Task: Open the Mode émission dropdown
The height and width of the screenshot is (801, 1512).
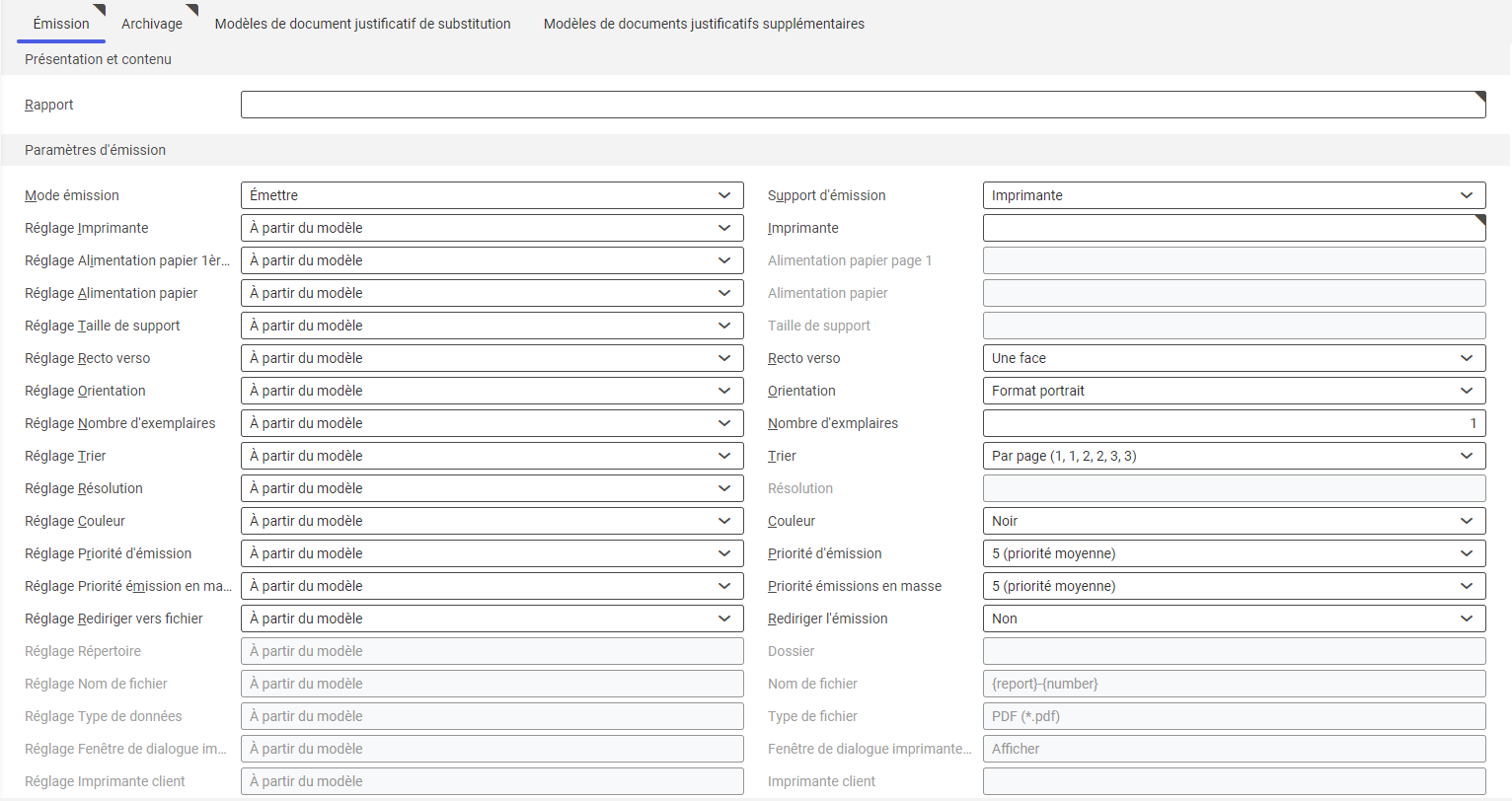Action: (492, 195)
